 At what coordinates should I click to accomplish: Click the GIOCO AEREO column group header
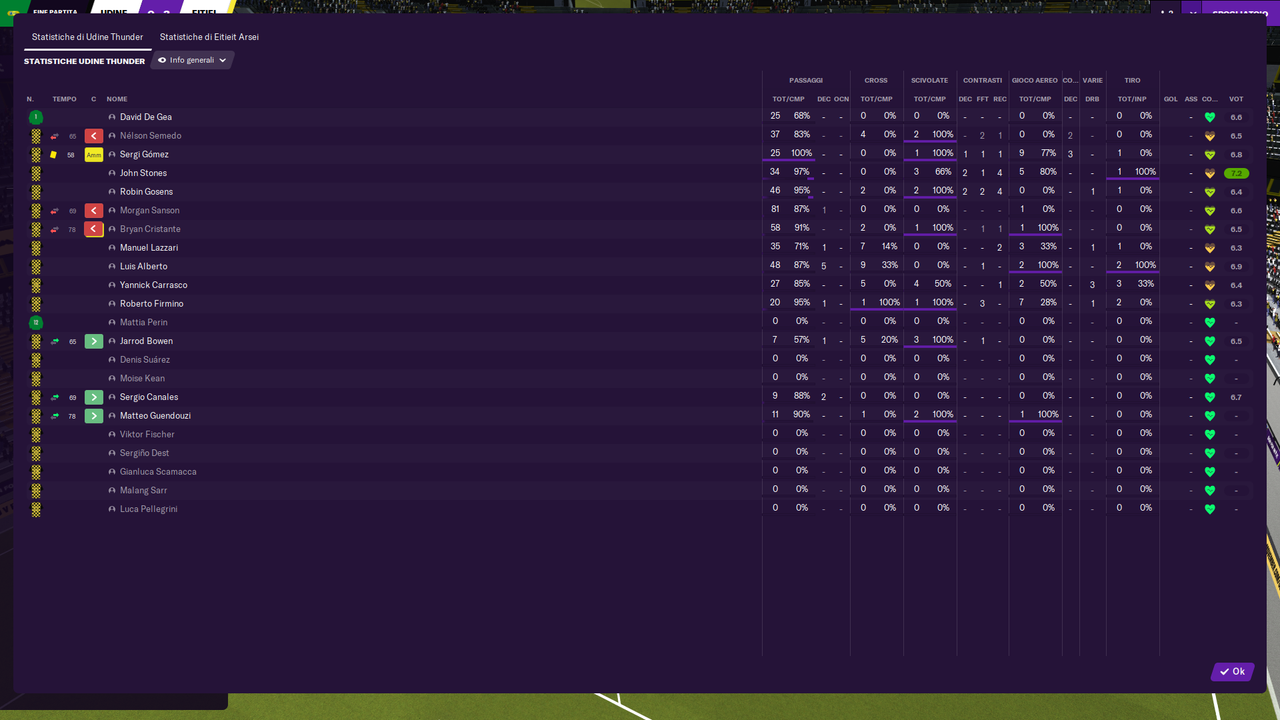click(x=1035, y=80)
